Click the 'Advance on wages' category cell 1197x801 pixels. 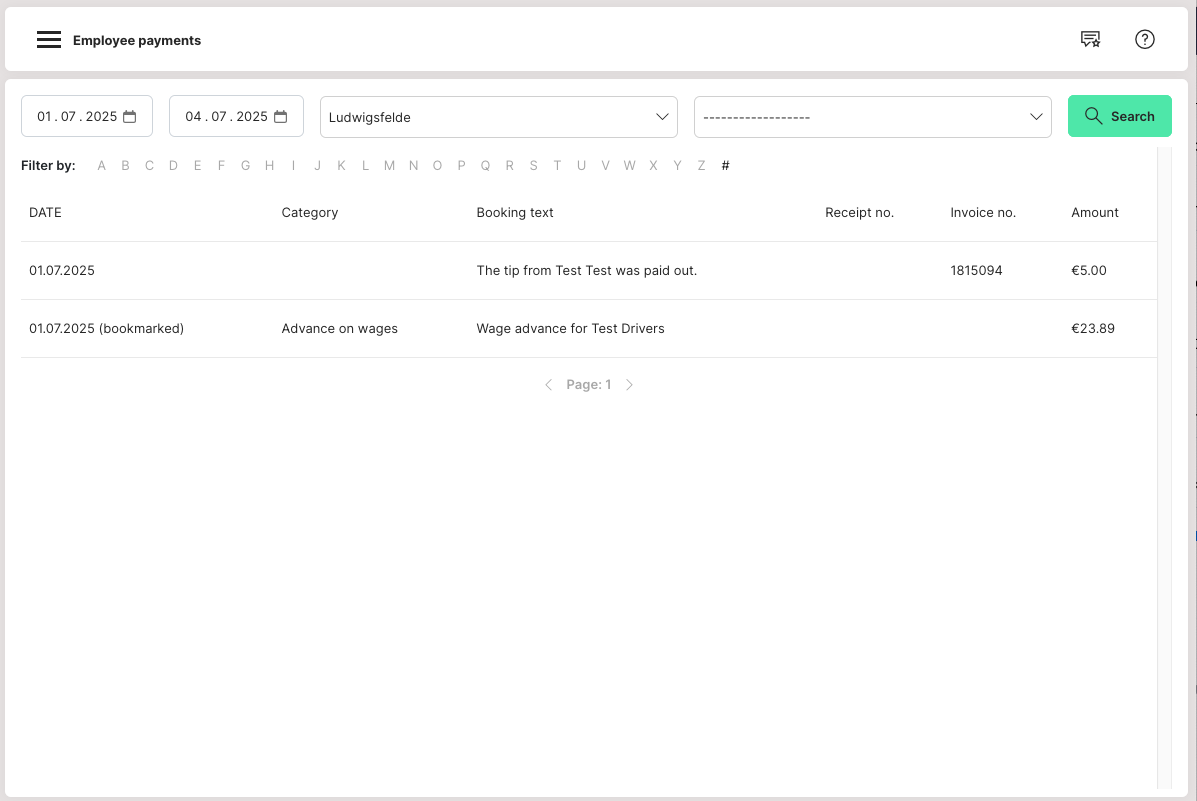[x=340, y=328]
